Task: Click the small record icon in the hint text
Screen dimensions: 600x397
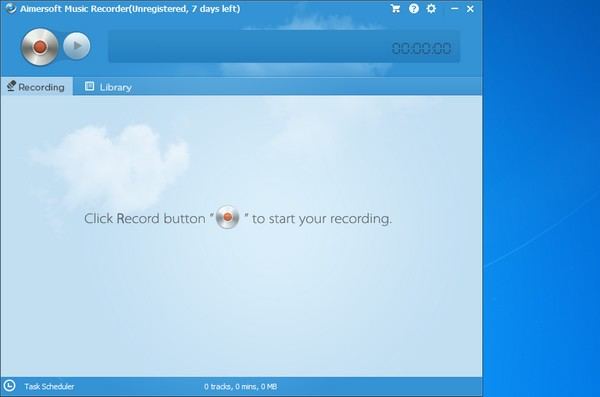Action: pos(227,218)
